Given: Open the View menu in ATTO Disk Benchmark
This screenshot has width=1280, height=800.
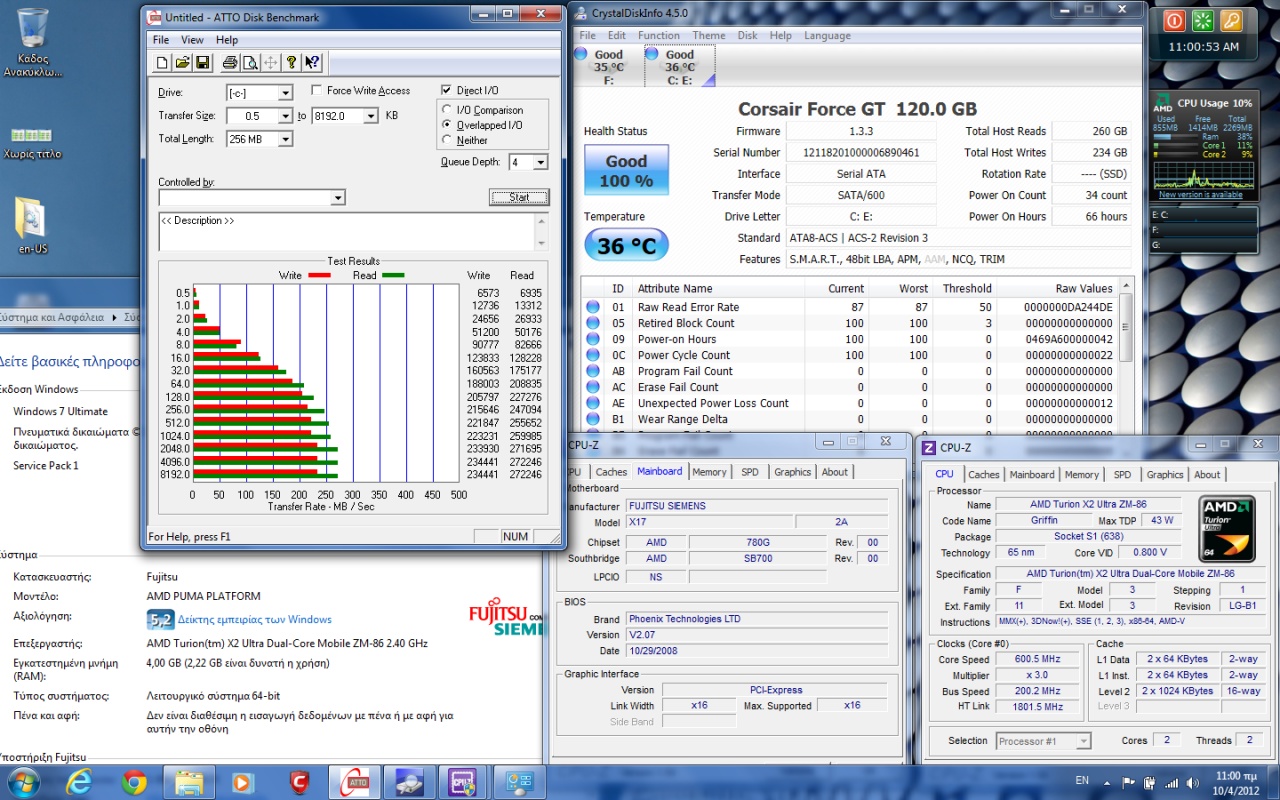Looking at the screenshot, I should [192, 40].
